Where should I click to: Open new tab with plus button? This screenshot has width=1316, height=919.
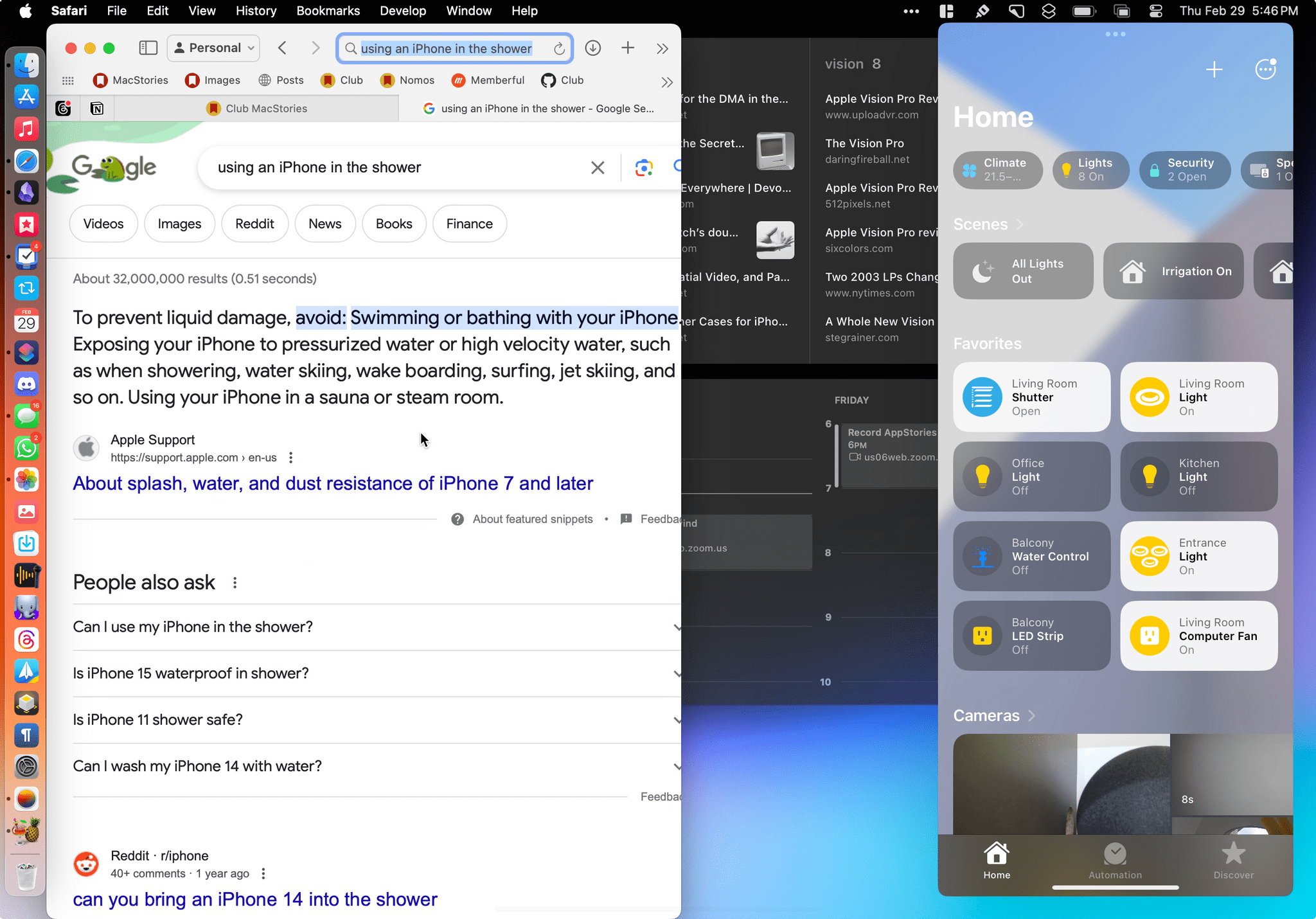628,48
